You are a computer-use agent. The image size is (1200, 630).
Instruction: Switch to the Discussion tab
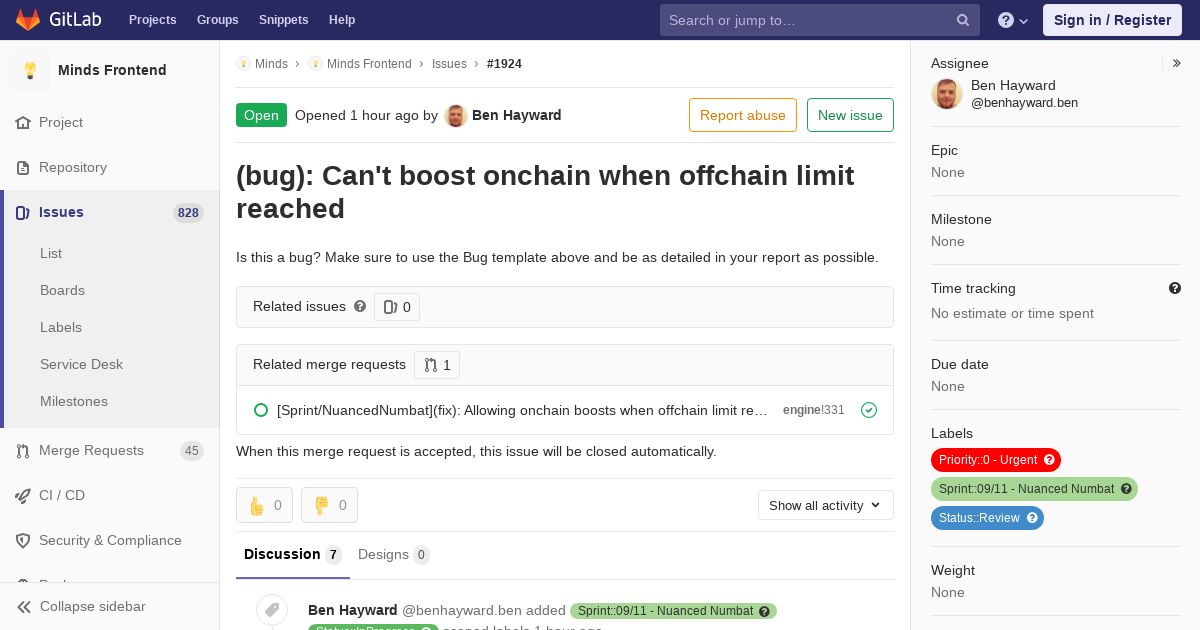click(293, 554)
